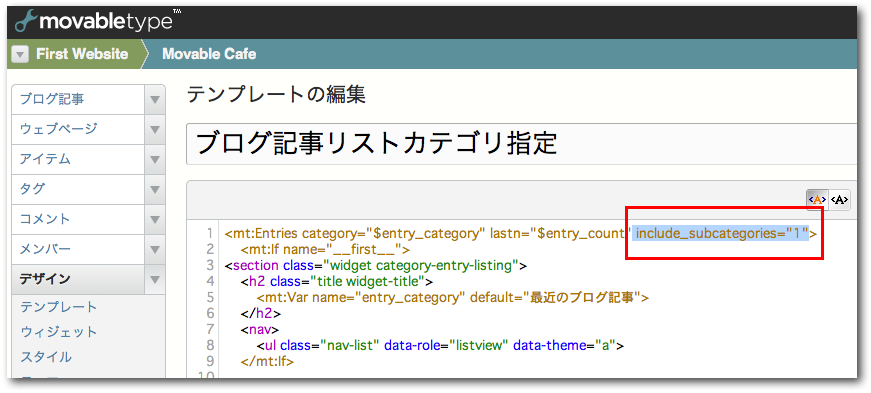Expand the ブログ記事 menu arrow

(x=154, y=100)
